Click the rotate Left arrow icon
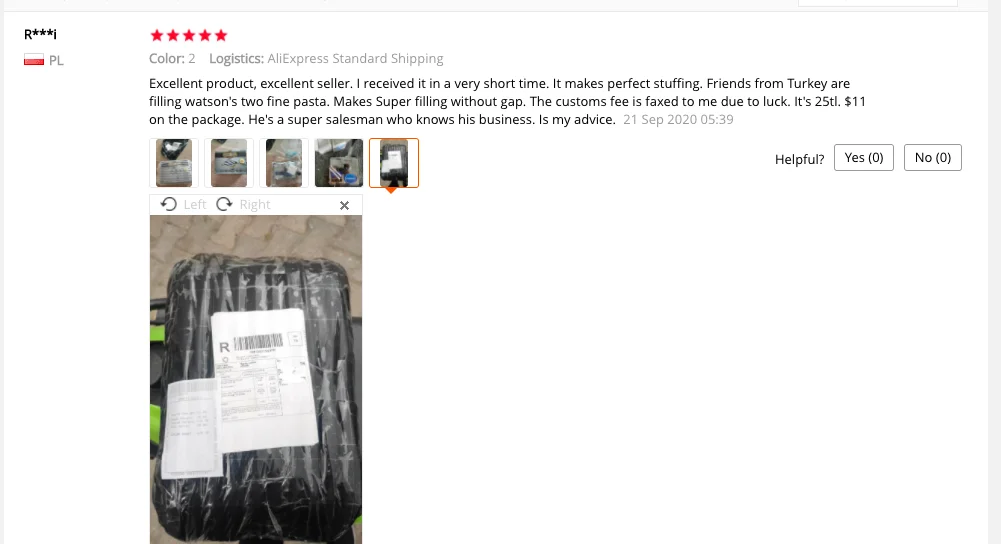 point(169,204)
